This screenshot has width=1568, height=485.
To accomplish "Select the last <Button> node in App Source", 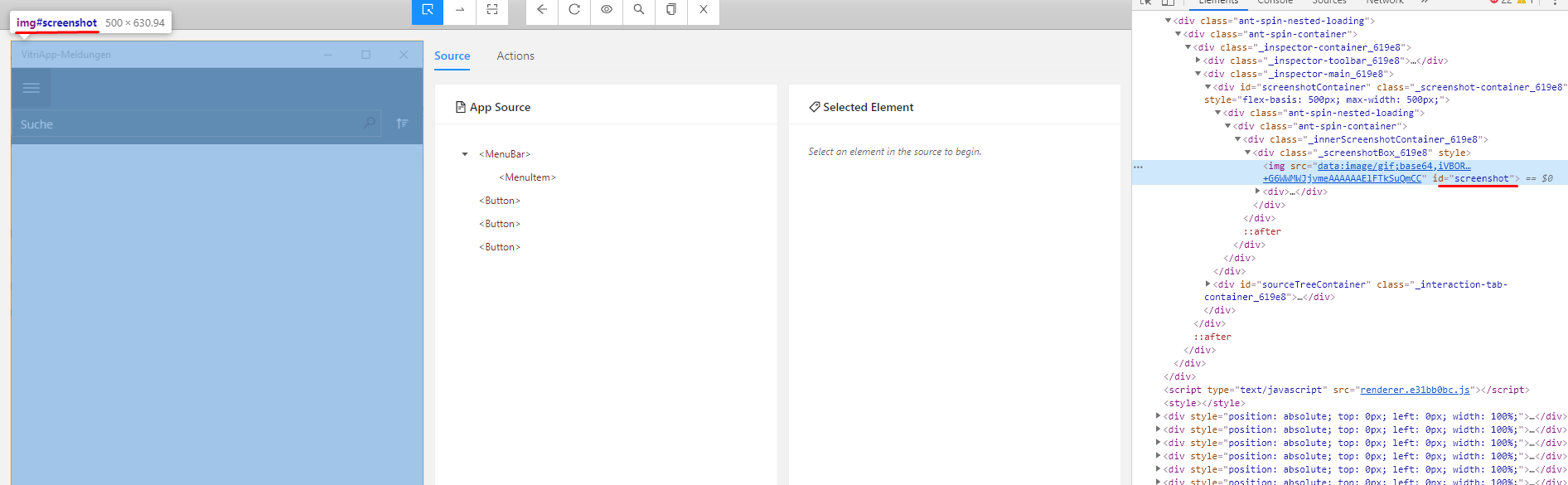I will [500, 247].
